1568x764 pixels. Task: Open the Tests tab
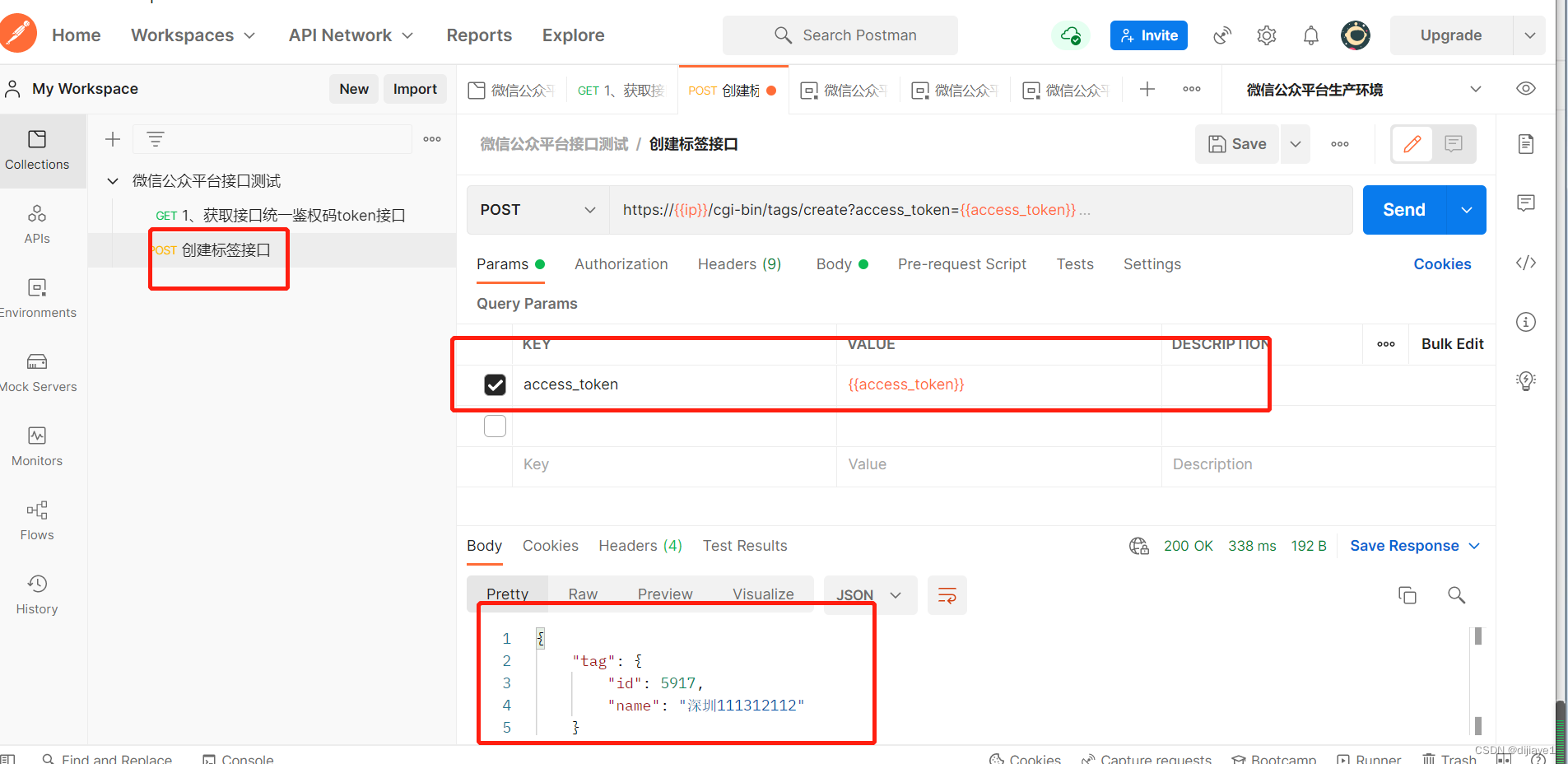pyautogui.click(x=1075, y=264)
